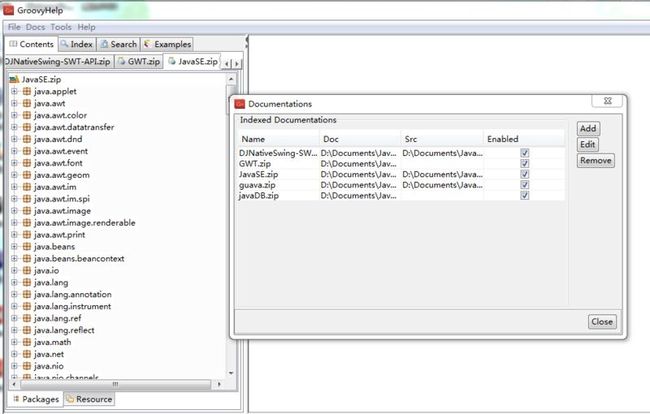Select the Contents tab
The height and width of the screenshot is (414, 650).
pyautogui.click(x=32, y=44)
